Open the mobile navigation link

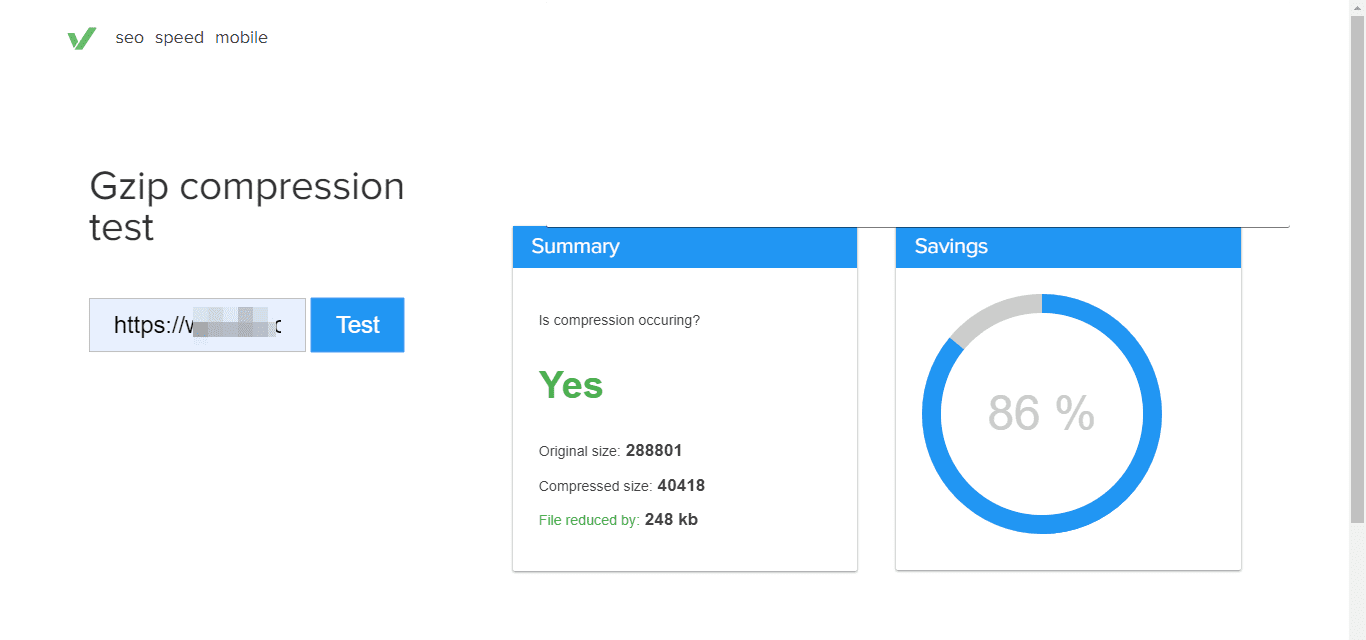241,38
